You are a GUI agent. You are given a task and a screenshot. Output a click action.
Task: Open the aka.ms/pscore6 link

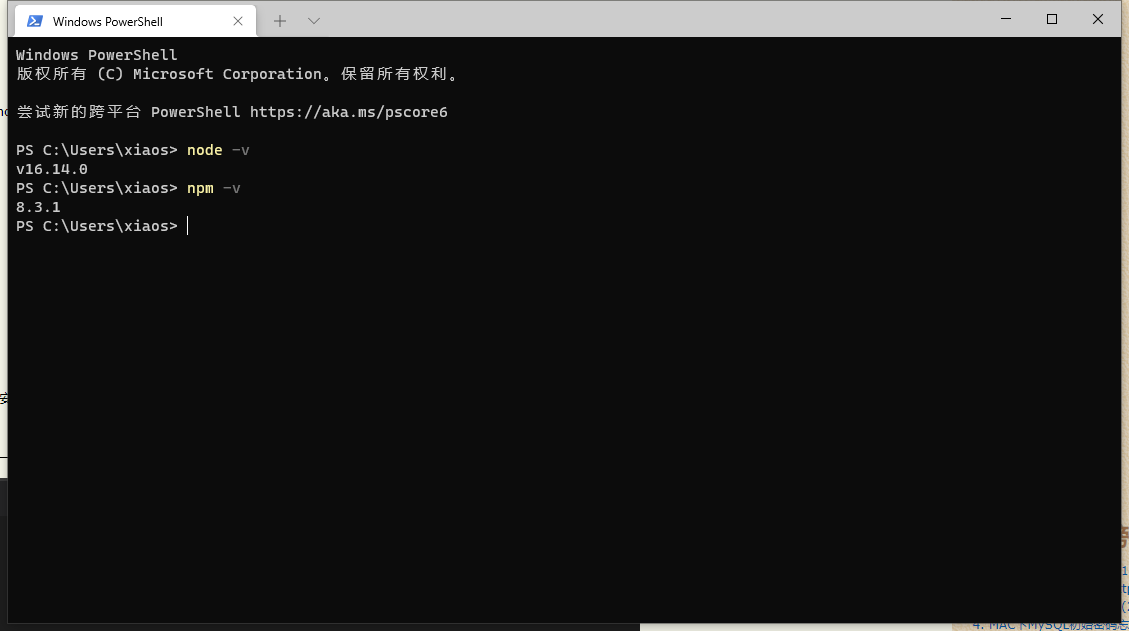point(348,112)
